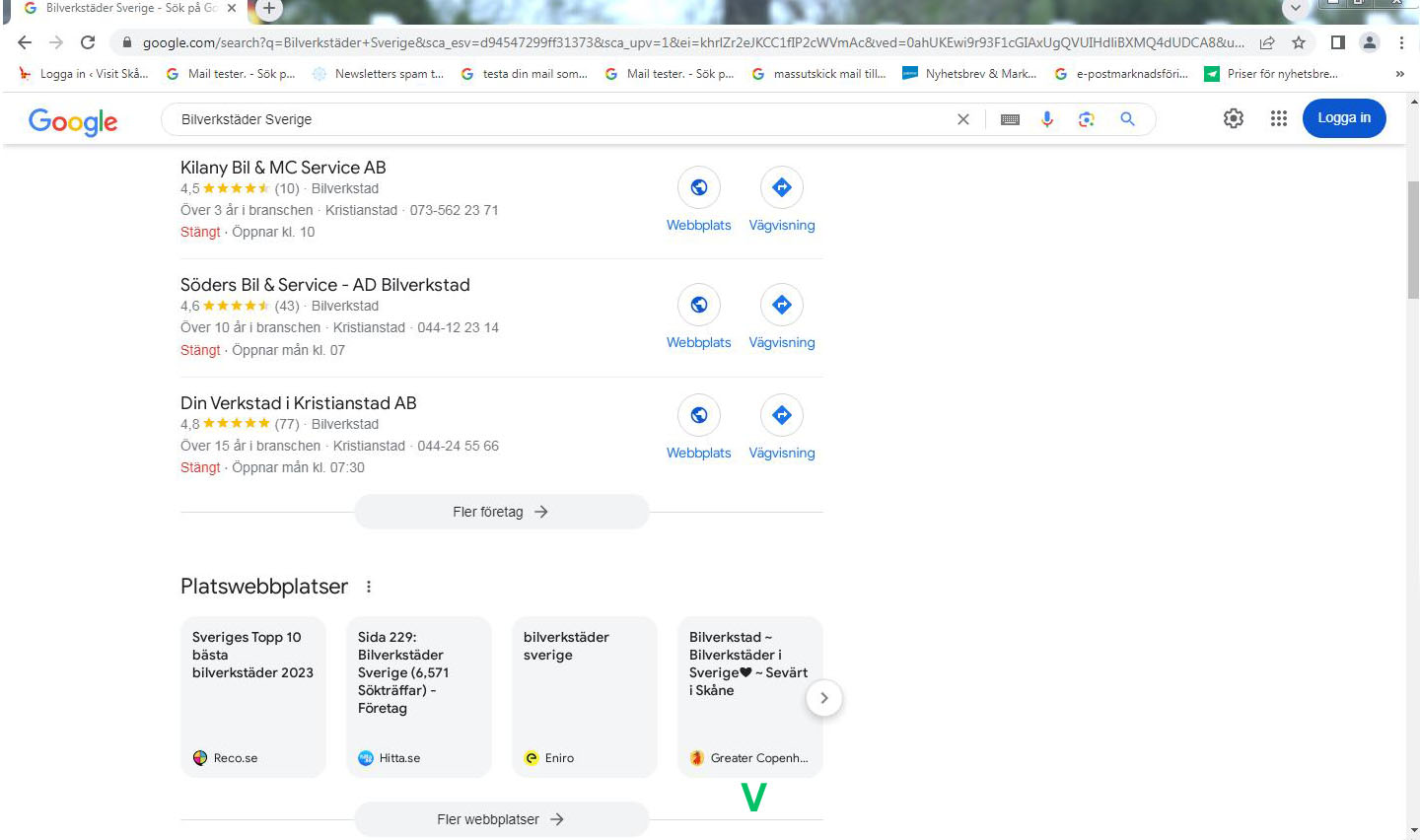Open the Platswebbplatser three-dot options
Image resolution: width=1420 pixels, height=840 pixels.
click(x=369, y=587)
